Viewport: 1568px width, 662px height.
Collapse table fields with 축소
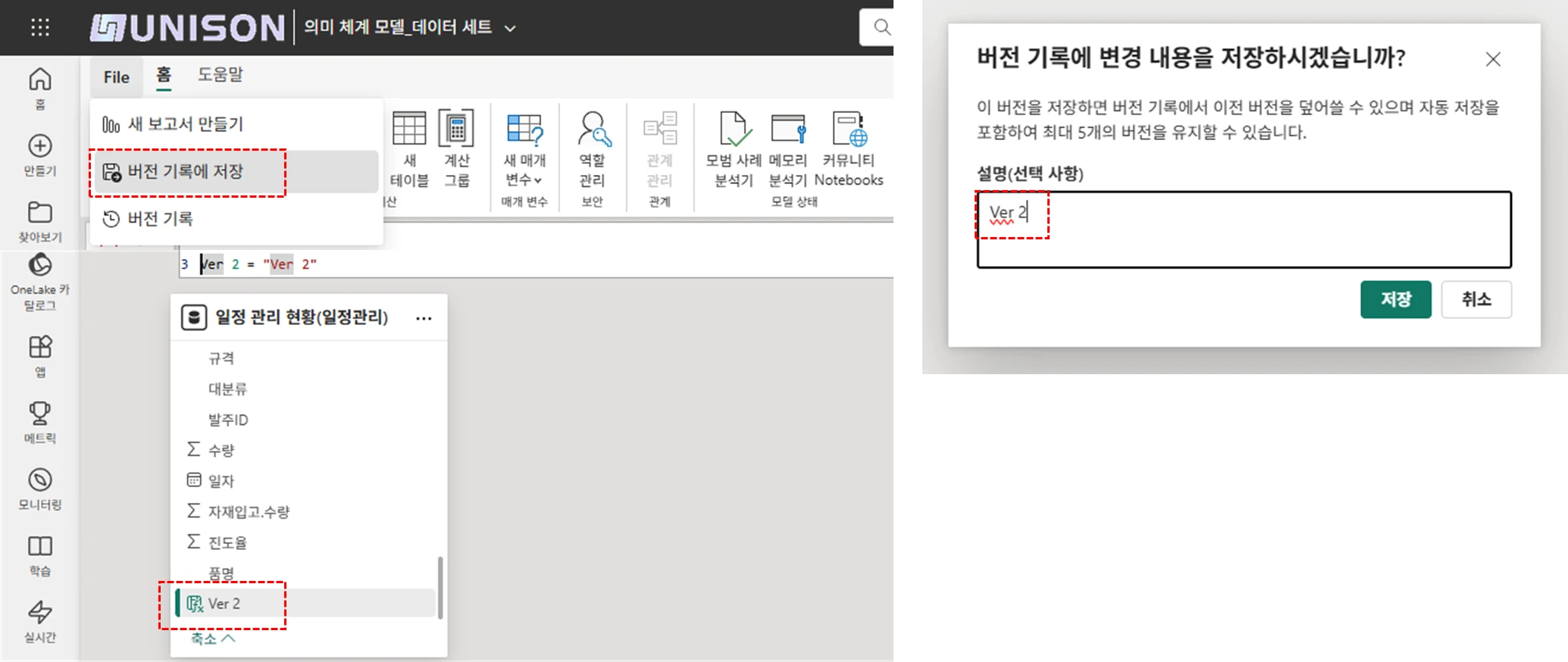click(212, 639)
